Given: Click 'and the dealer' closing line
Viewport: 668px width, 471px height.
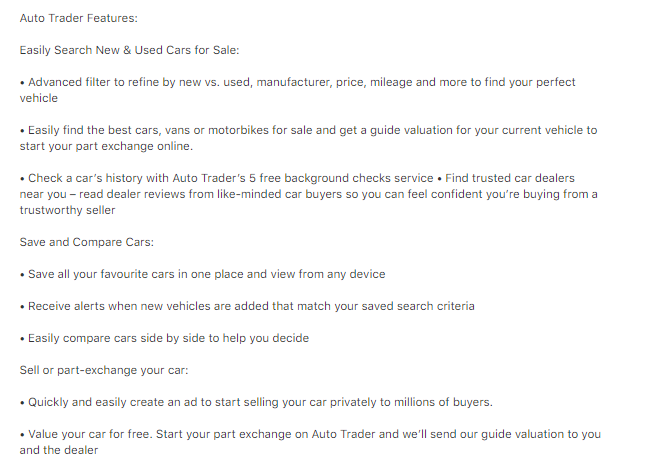Looking at the screenshot, I should point(59,450).
